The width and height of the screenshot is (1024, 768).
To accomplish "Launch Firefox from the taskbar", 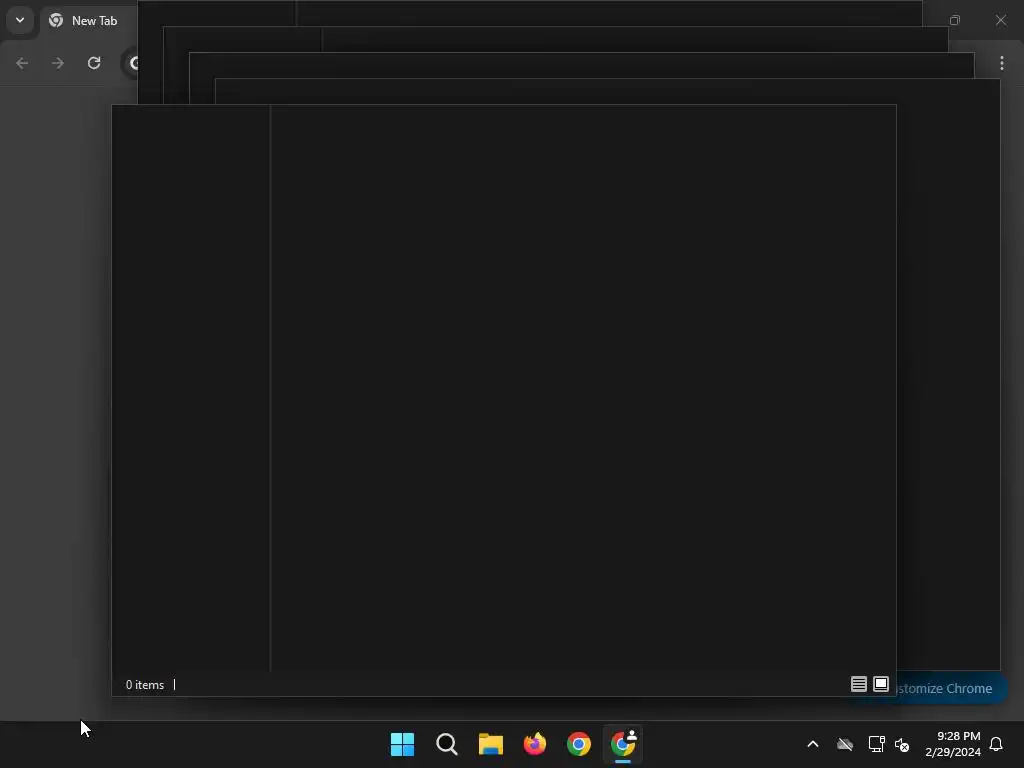I will pyautogui.click(x=535, y=744).
